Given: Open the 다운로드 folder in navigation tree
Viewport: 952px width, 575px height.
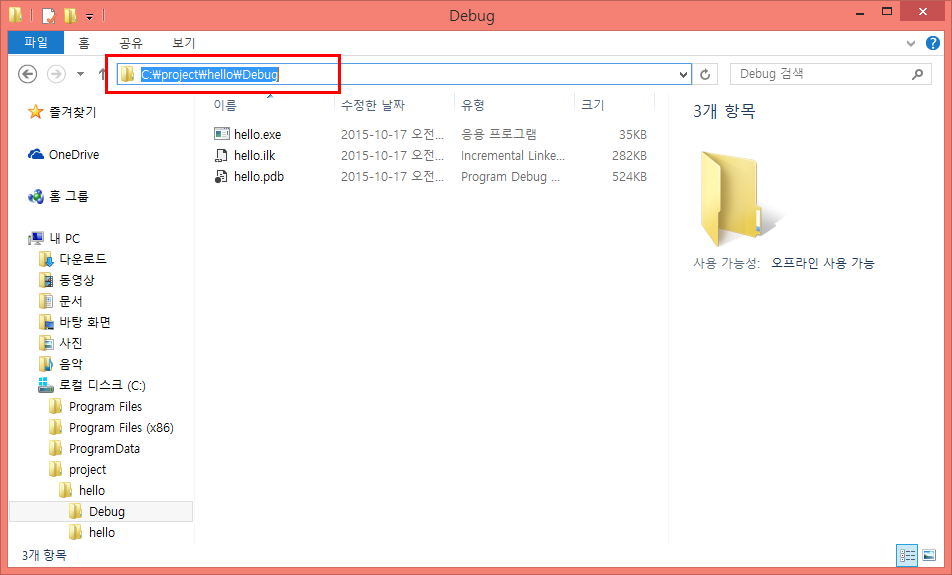Looking at the screenshot, I should (83, 259).
